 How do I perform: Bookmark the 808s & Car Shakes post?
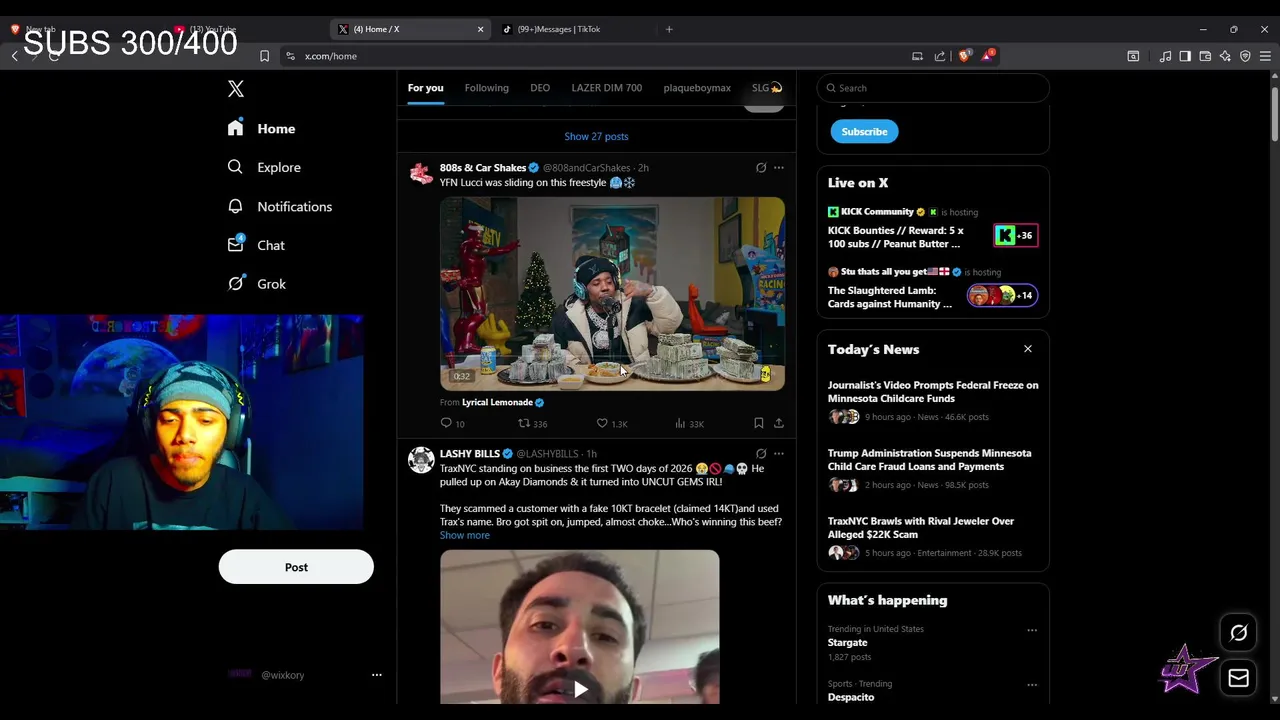[x=759, y=423]
